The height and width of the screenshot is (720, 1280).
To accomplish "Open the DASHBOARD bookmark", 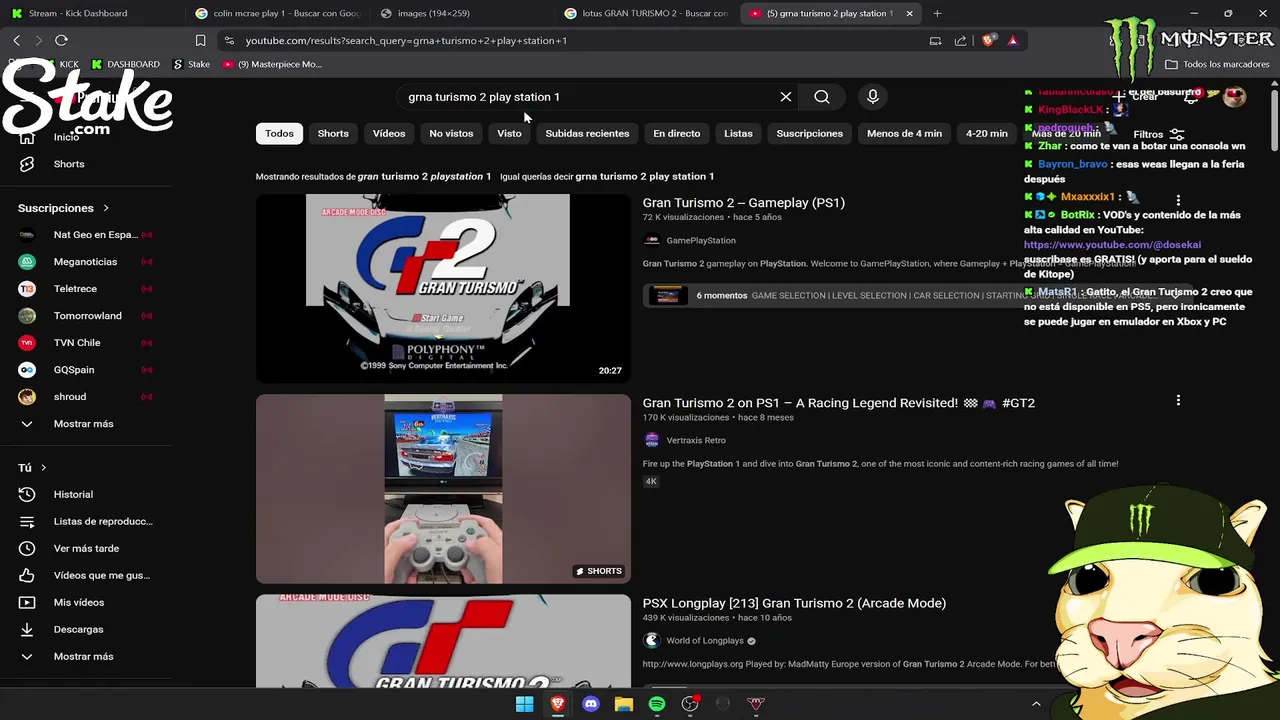I will click(125, 64).
